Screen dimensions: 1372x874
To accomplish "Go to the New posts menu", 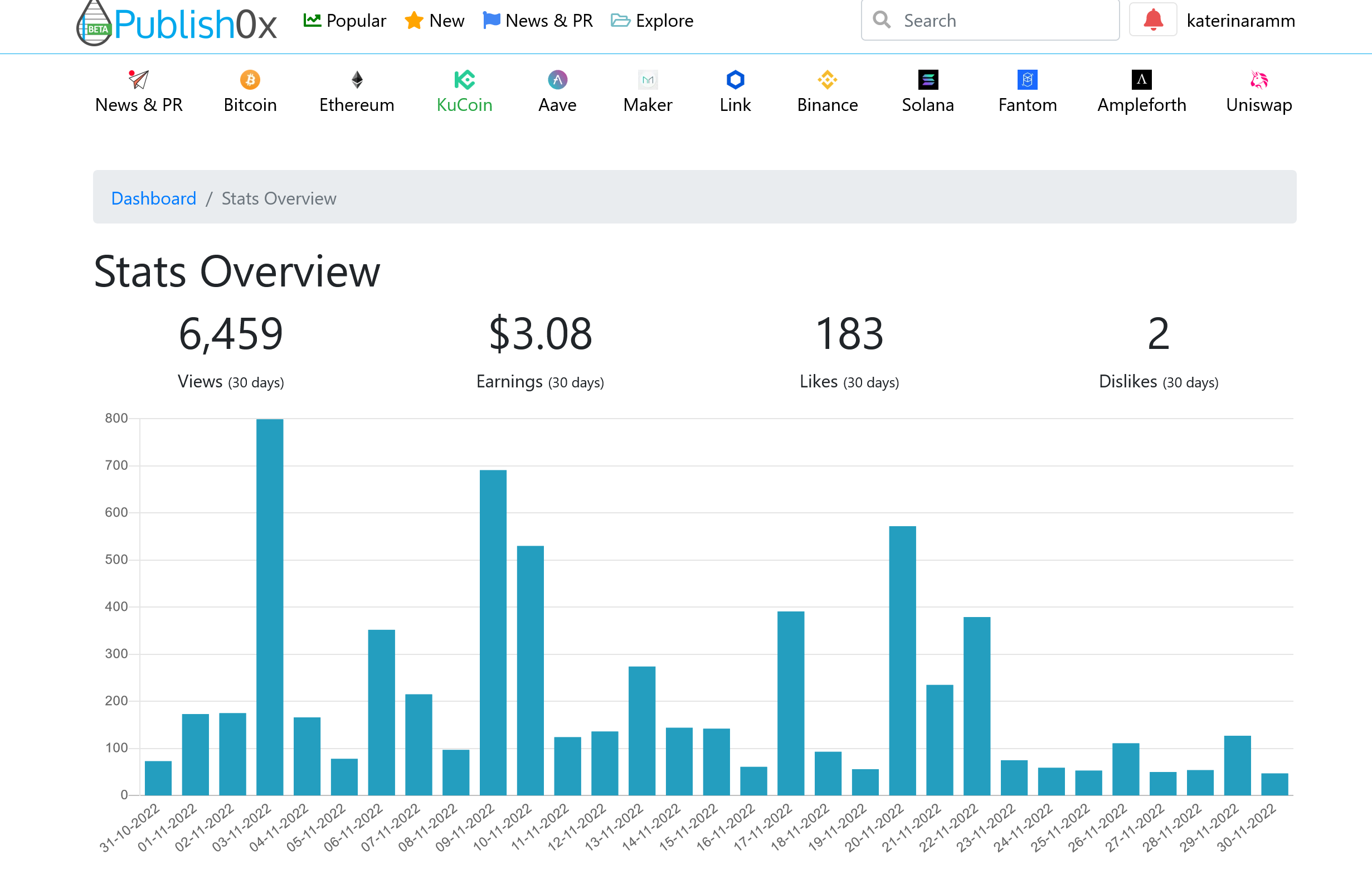I will (434, 21).
